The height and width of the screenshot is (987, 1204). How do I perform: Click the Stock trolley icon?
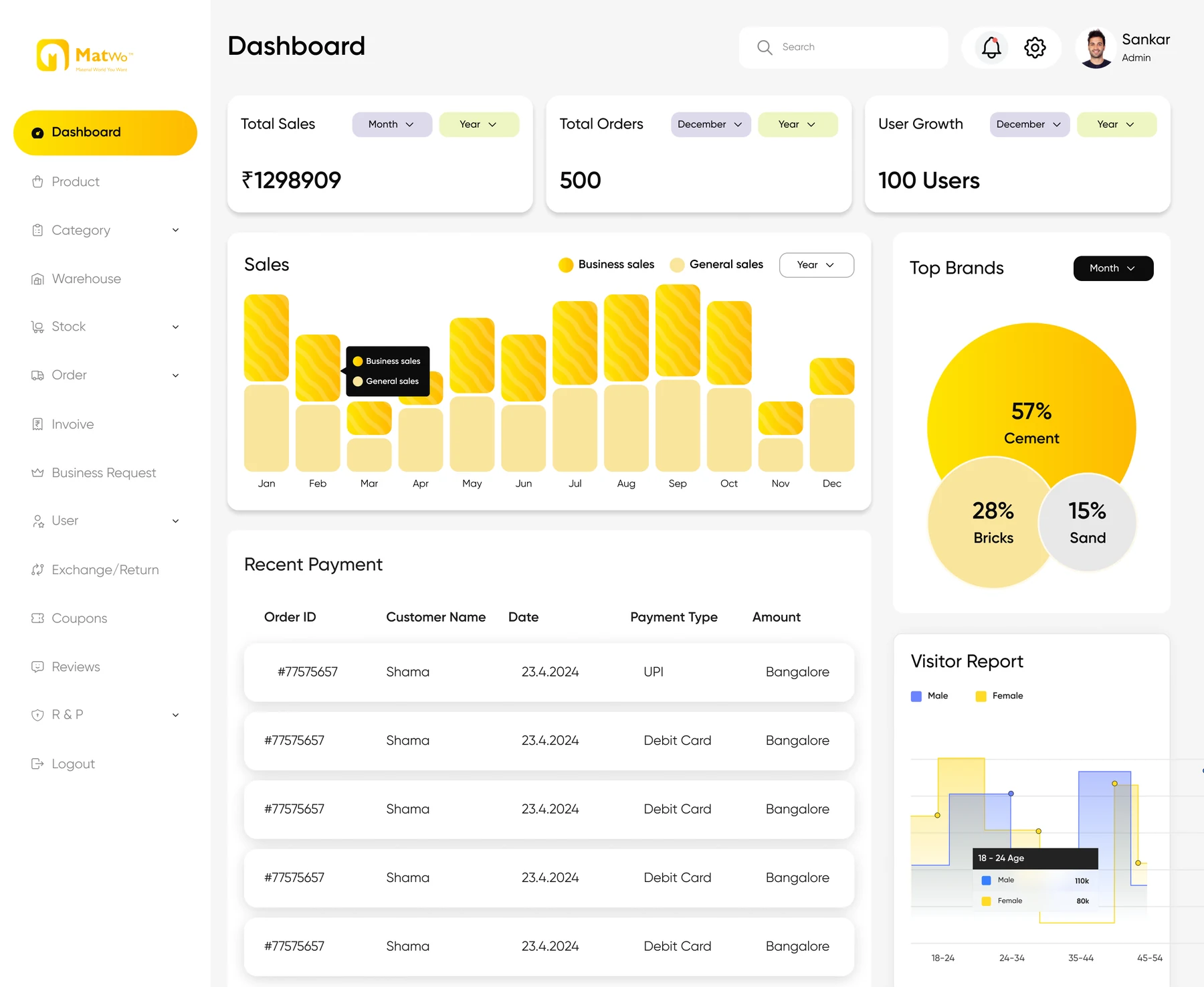click(x=37, y=327)
